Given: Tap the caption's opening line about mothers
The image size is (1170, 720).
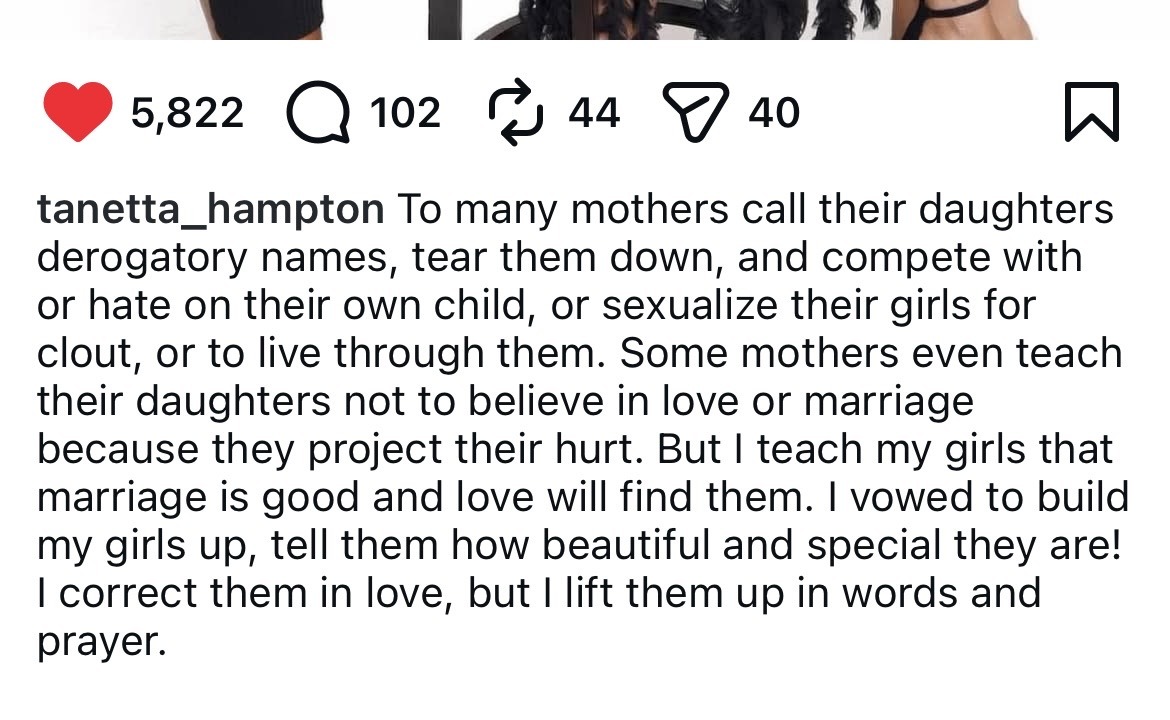Looking at the screenshot, I should (x=755, y=210).
